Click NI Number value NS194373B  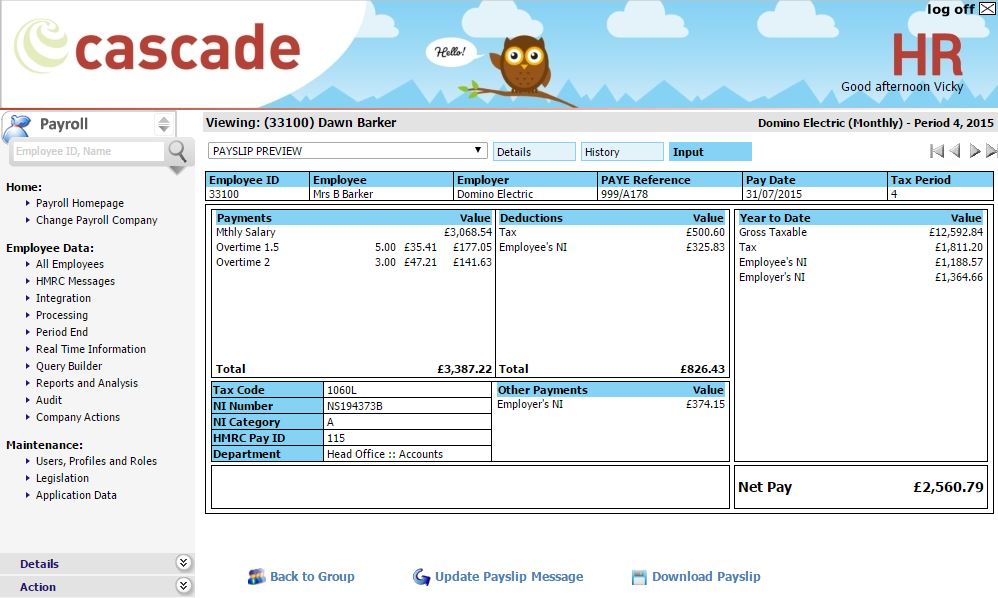pos(355,406)
